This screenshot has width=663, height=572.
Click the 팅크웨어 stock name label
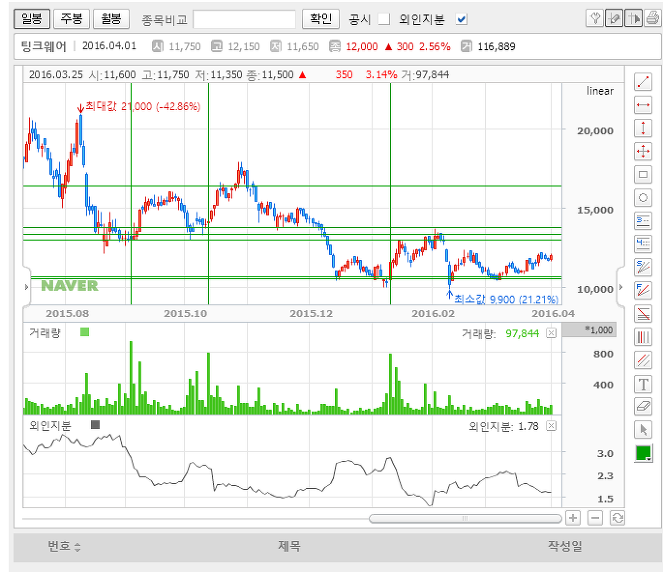click(x=44, y=46)
